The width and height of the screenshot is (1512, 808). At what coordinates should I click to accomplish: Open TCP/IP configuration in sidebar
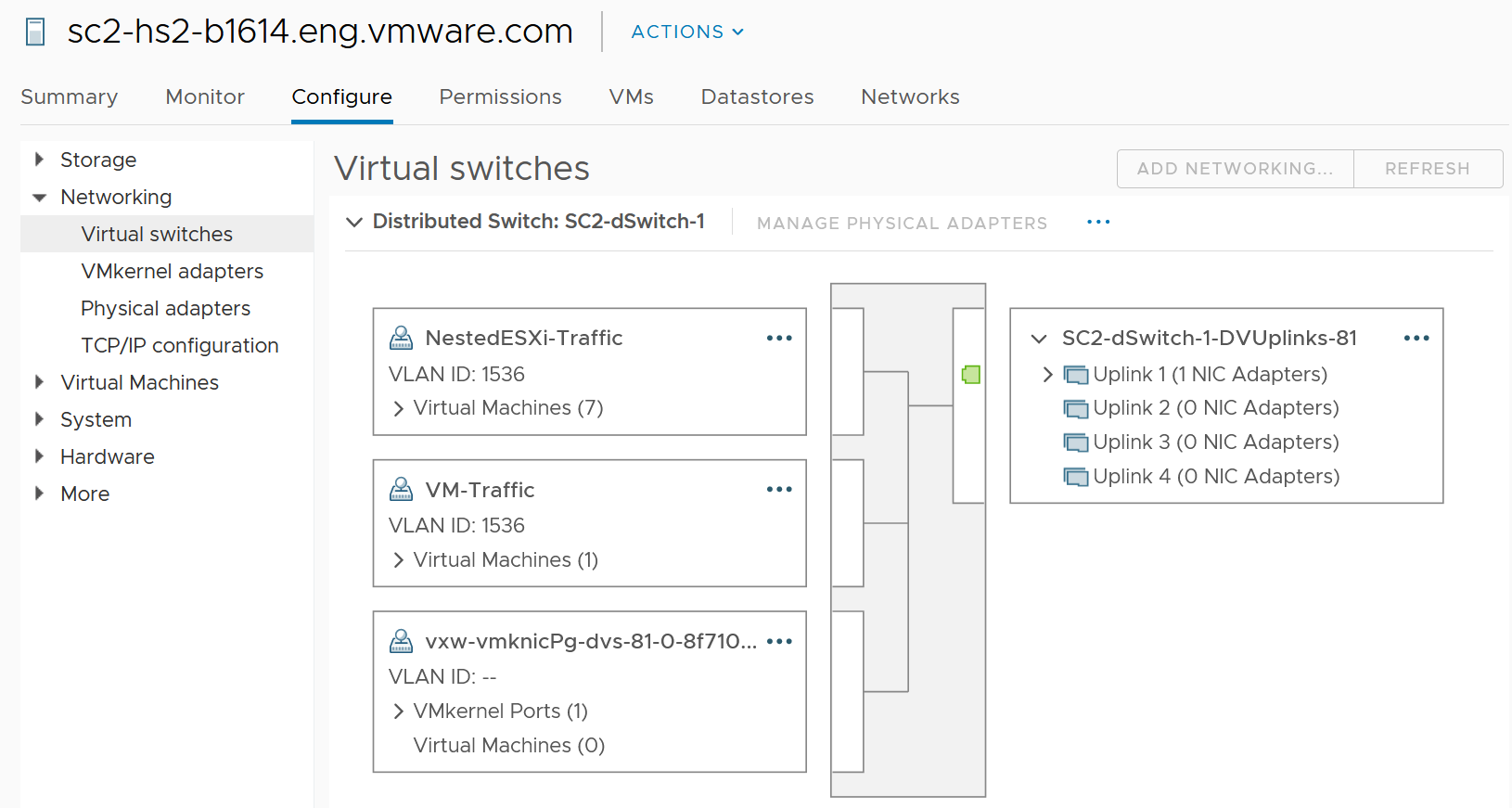180,345
